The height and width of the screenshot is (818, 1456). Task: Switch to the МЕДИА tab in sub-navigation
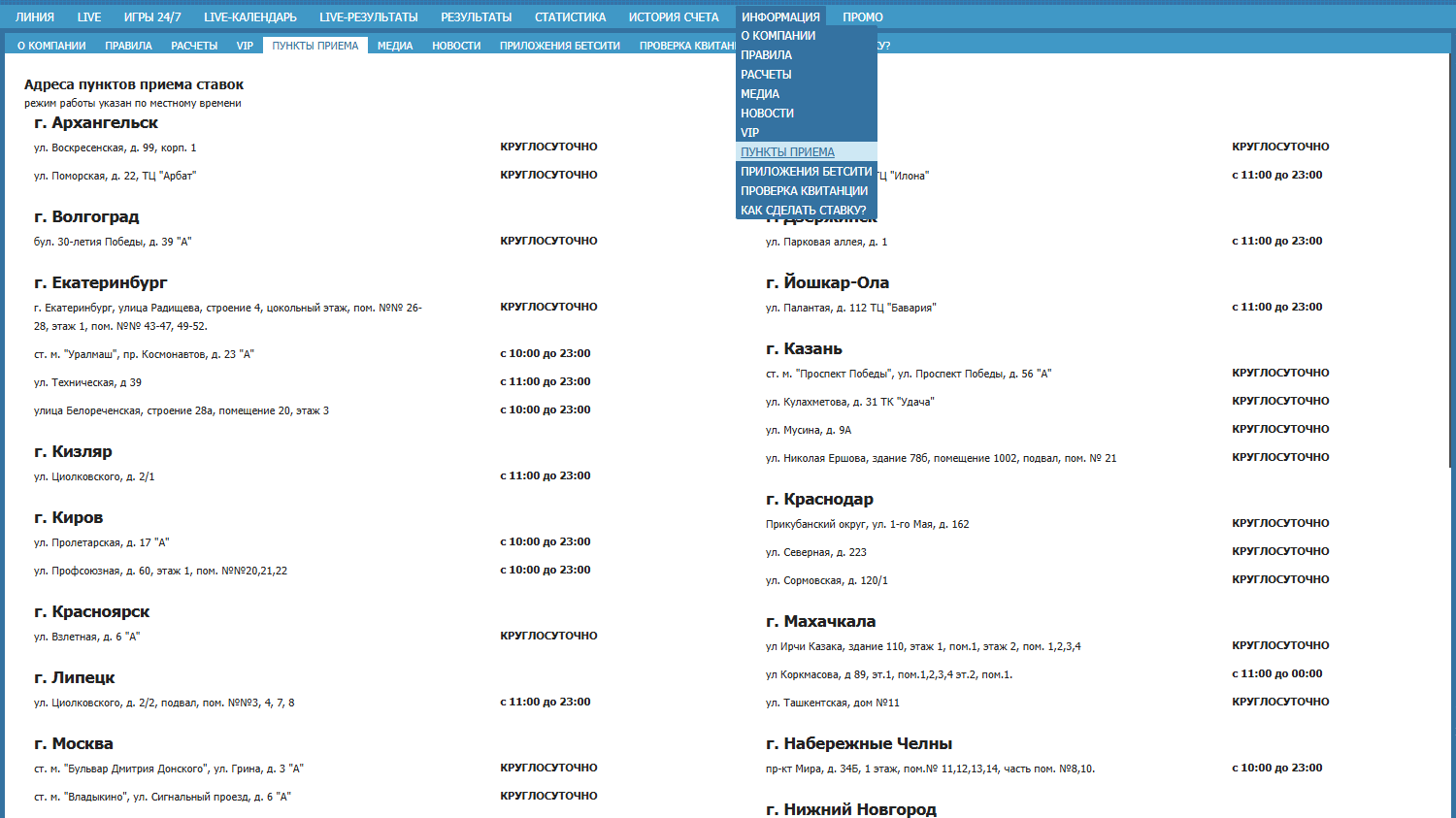click(395, 46)
